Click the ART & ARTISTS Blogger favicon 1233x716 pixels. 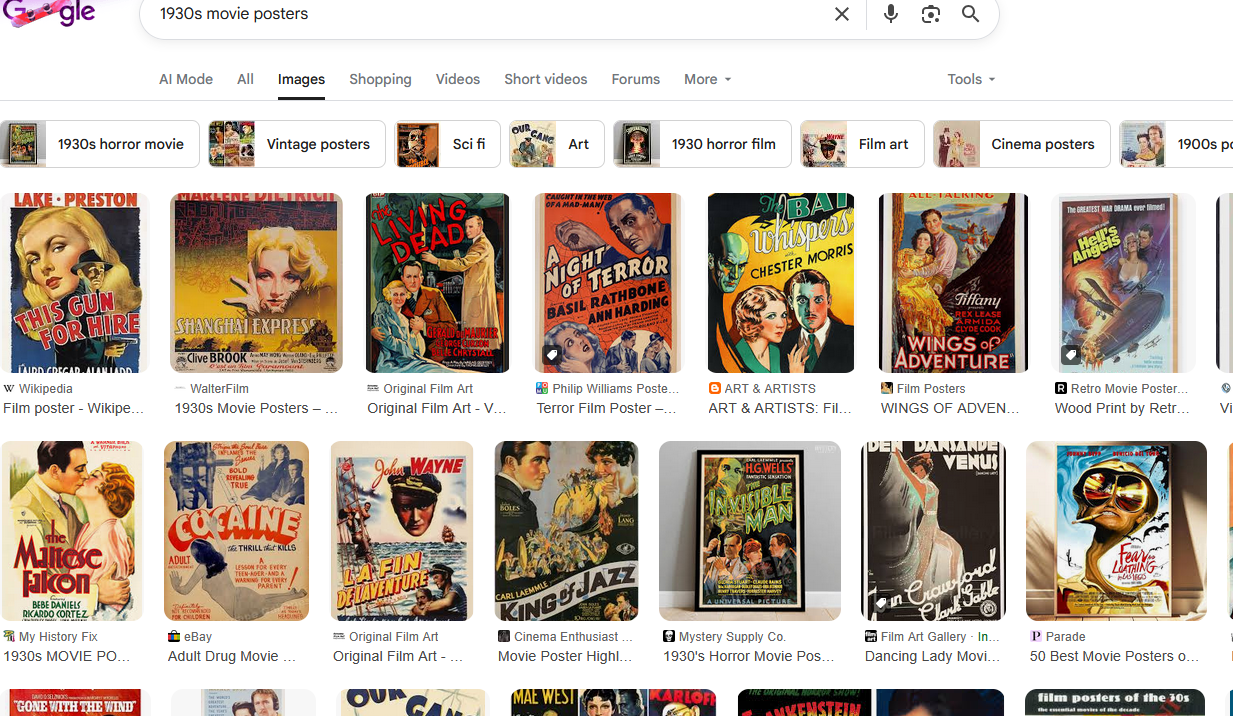(714, 388)
